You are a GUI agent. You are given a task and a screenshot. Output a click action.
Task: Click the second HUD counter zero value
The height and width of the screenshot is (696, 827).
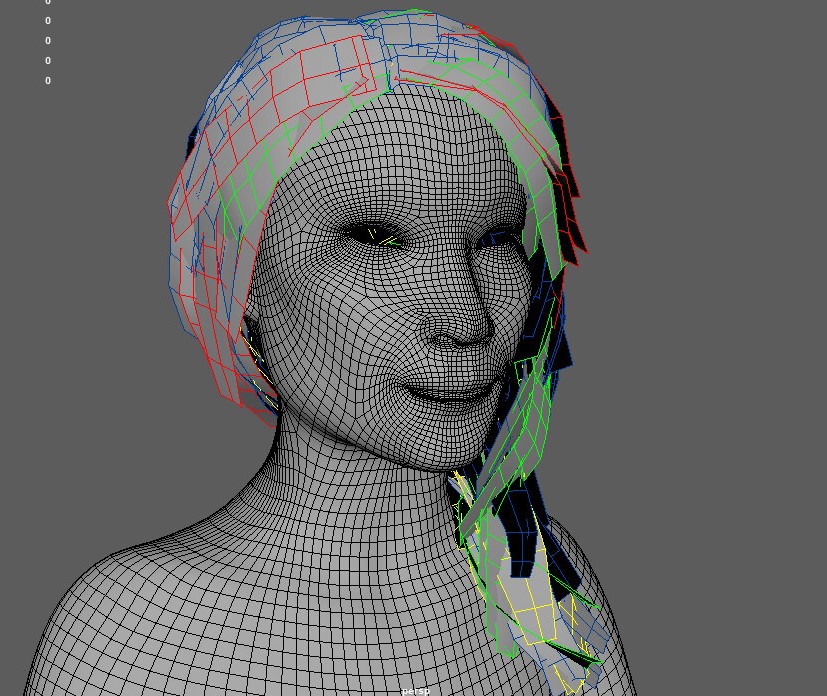pos(48,21)
